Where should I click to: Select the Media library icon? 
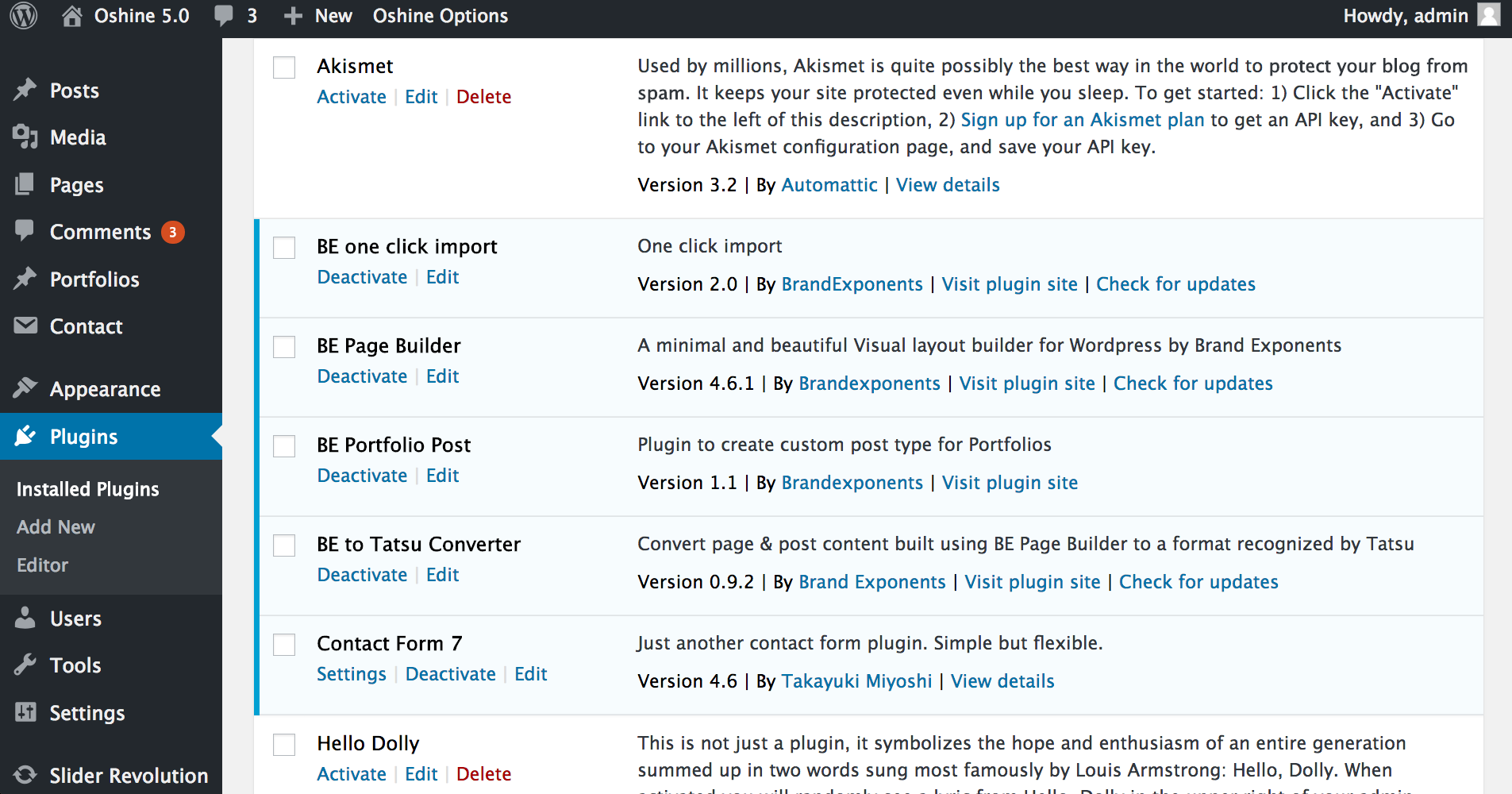pyautogui.click(x=25, y=137)
